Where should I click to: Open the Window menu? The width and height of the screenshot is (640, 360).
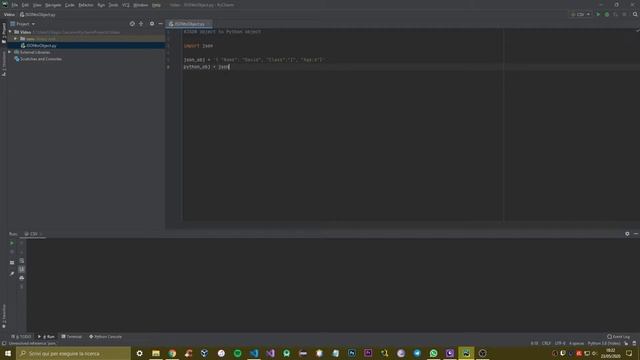(141, 5)
